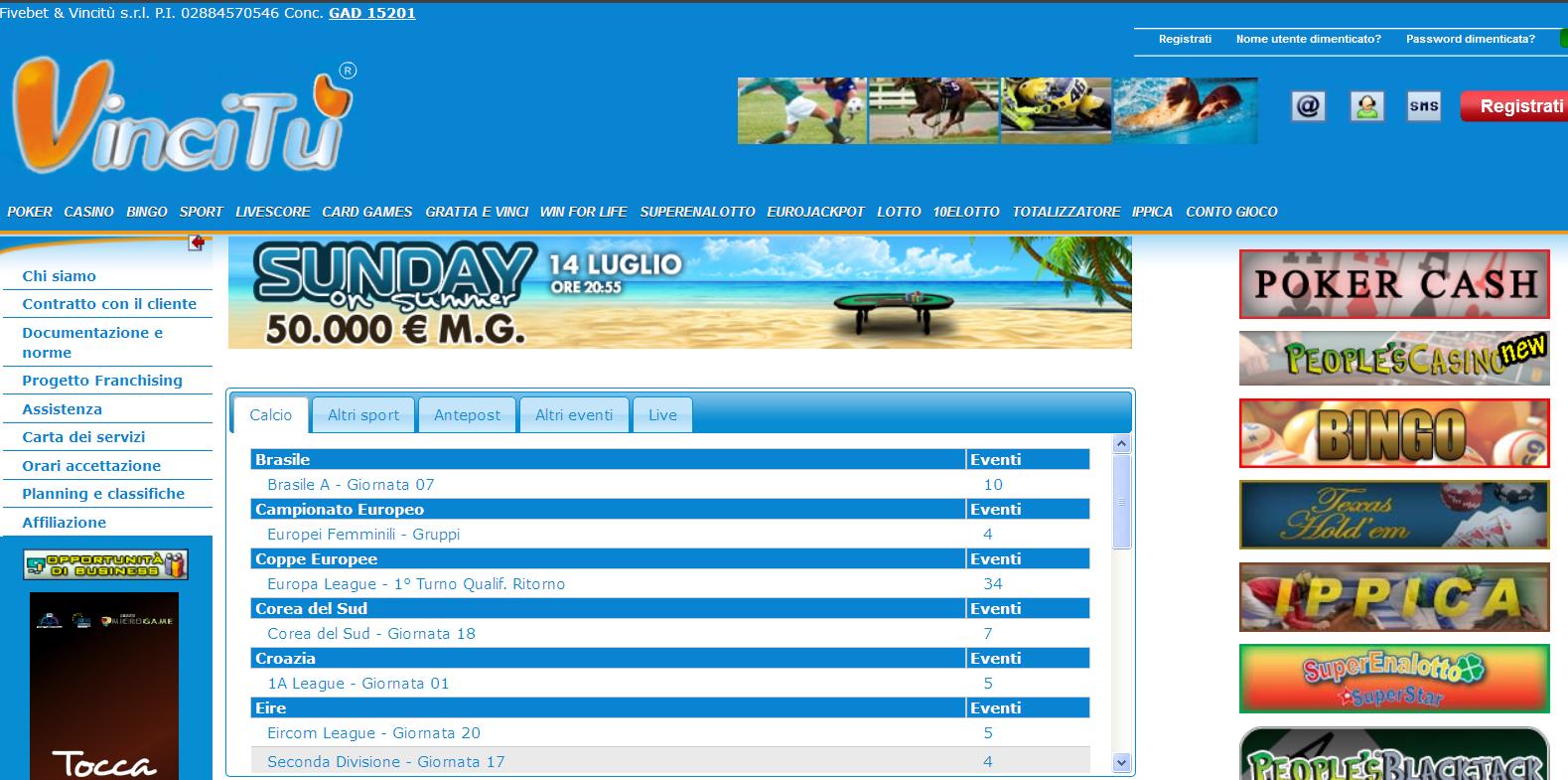1568x780 pixels.
Task: Open 1A League - Giornata 01
Action: coord(358,684)
